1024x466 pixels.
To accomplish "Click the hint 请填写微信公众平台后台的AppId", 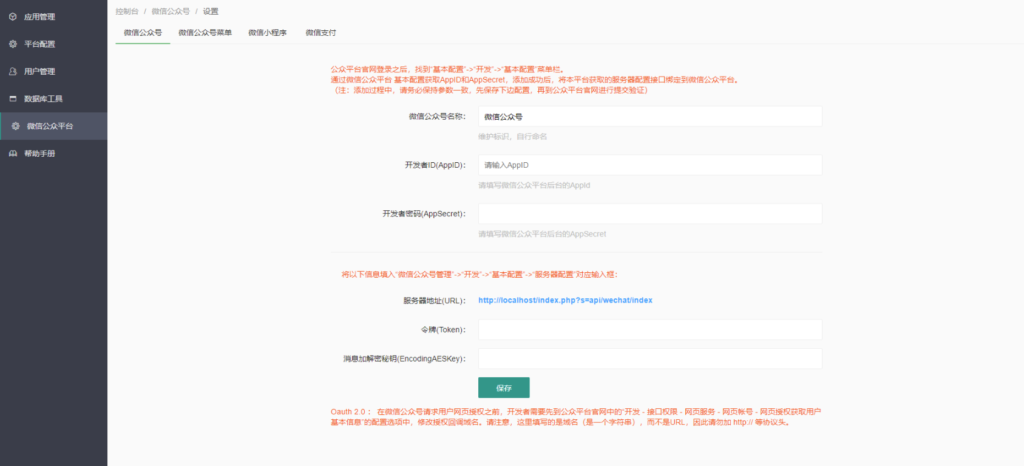I will click(x=534, y=185).
